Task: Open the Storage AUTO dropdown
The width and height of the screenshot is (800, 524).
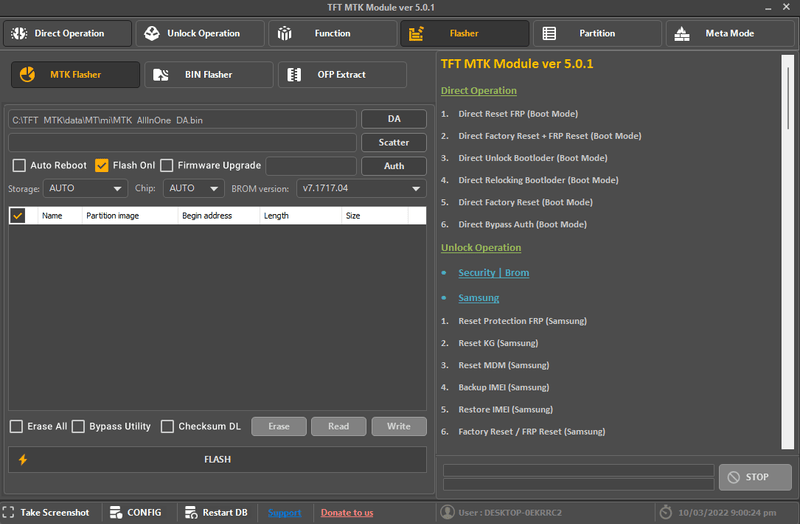Action: 85,188
